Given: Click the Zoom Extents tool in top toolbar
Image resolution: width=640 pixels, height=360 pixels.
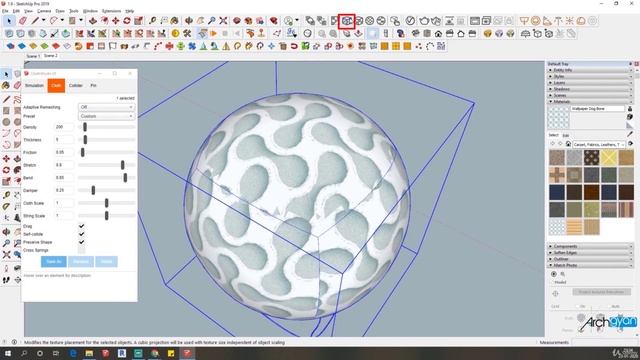Looking at the screenshot, I should 223,20.
